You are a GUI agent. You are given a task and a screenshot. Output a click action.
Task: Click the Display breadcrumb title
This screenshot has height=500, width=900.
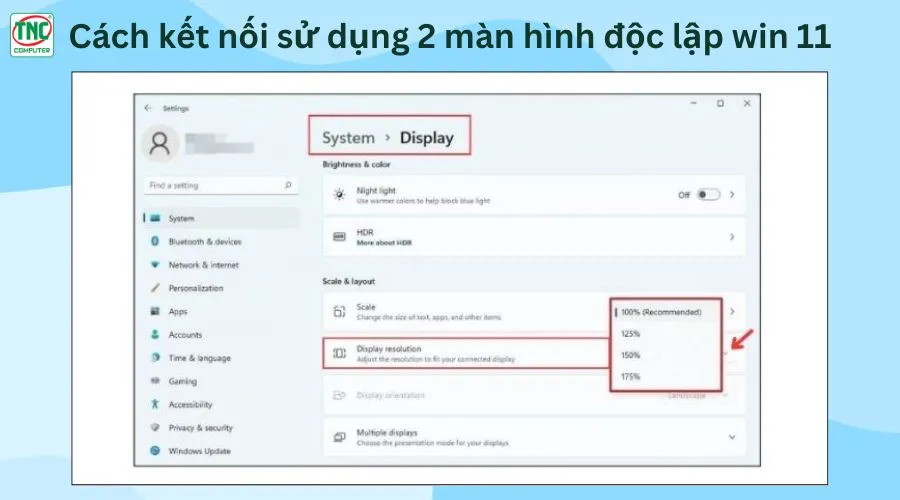426,138
